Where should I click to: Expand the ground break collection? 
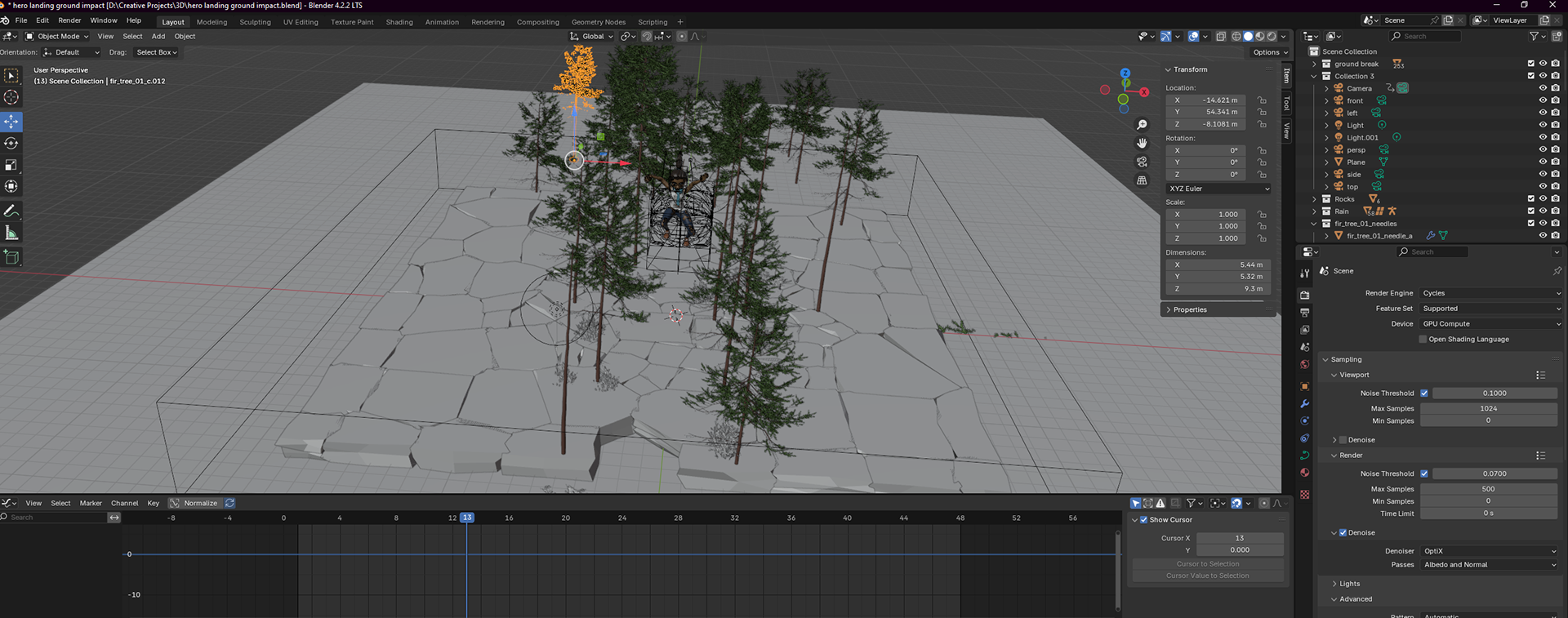click(1314, 64)
